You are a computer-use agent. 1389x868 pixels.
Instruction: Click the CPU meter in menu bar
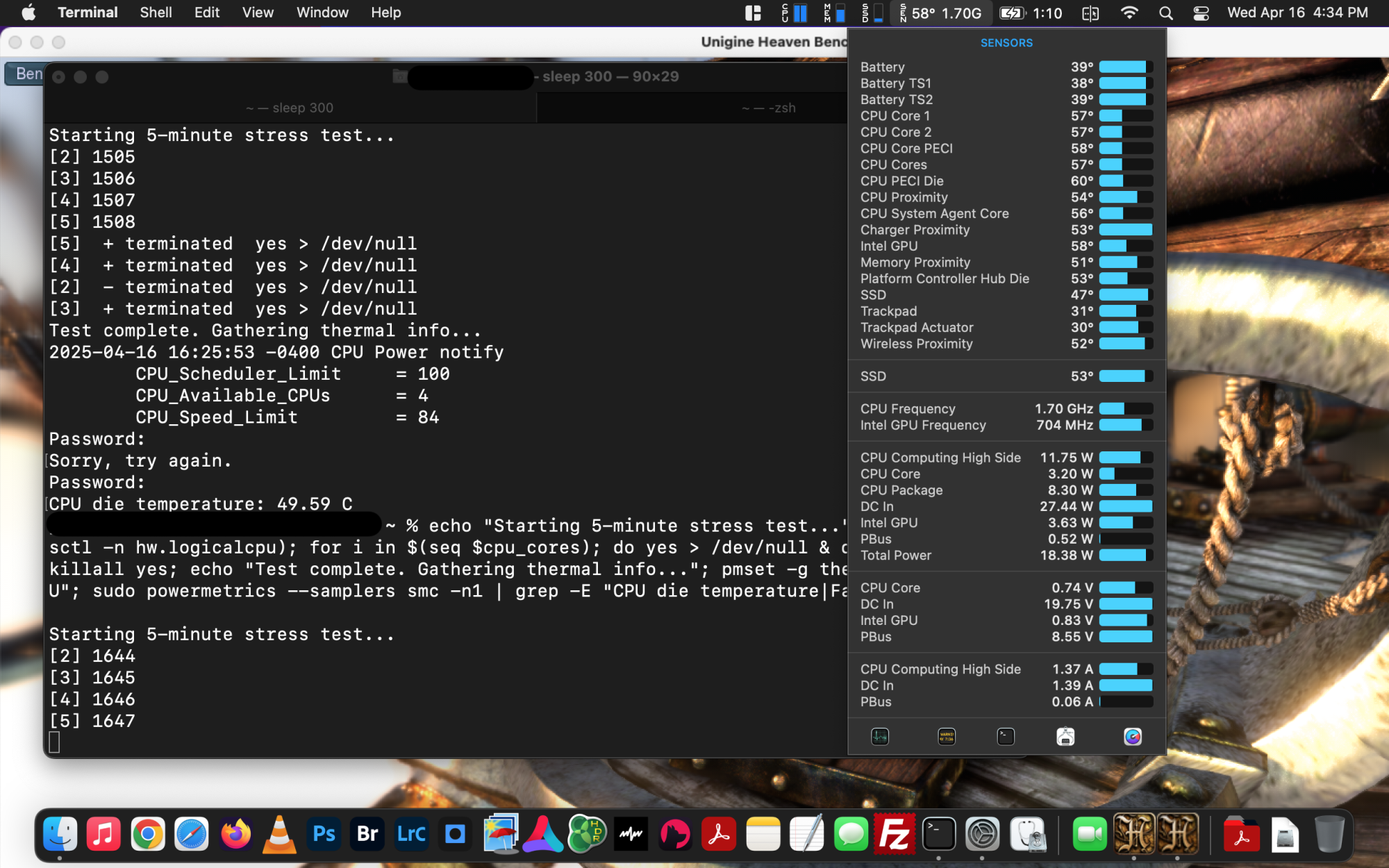pos(795,12)
